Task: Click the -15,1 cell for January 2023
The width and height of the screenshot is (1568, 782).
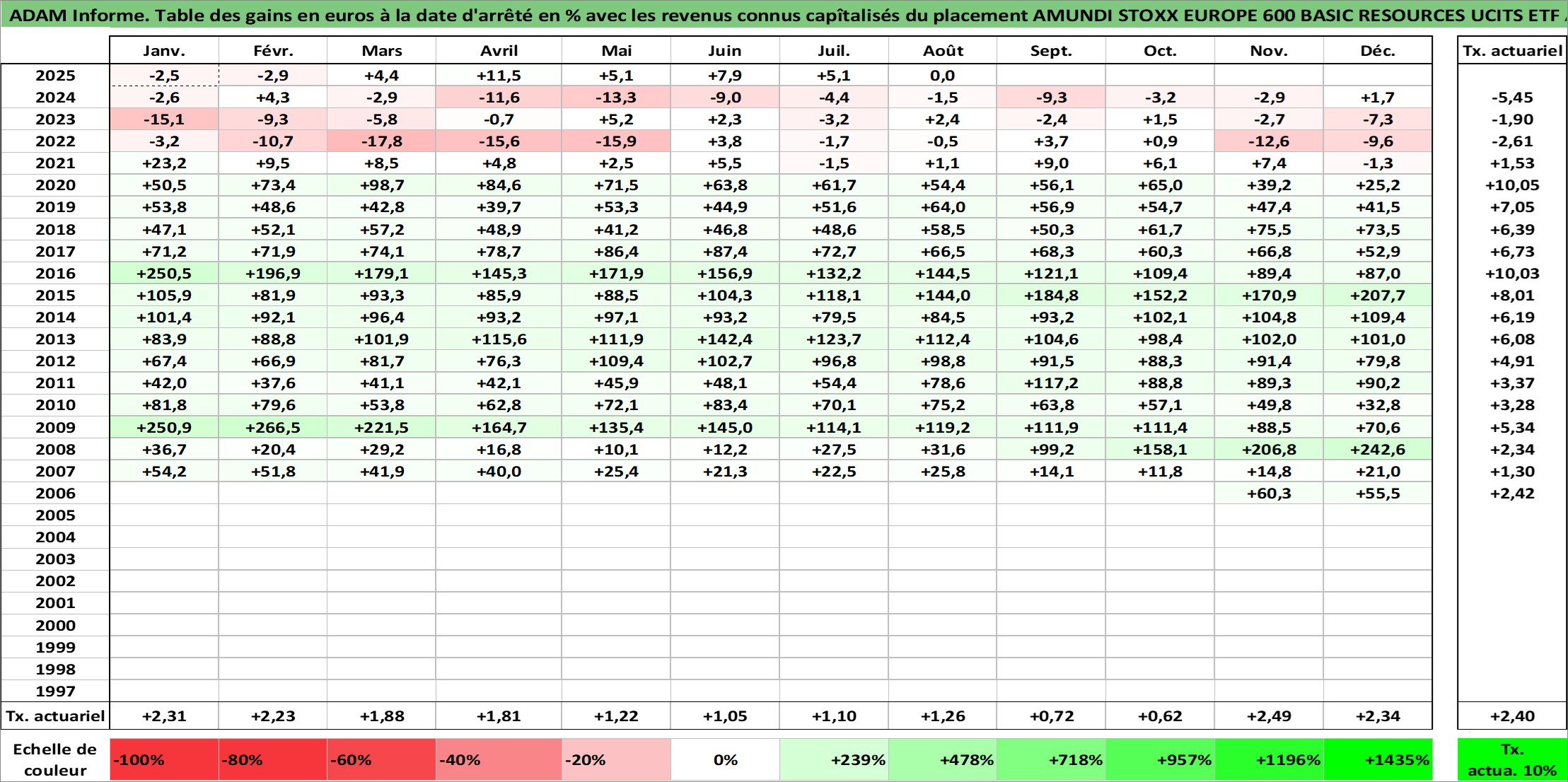Action: 164,119
